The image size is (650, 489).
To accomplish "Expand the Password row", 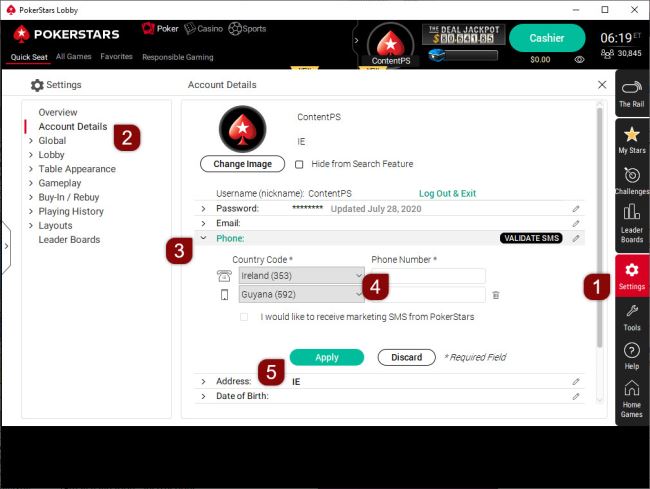I will (x=203, y=209).
